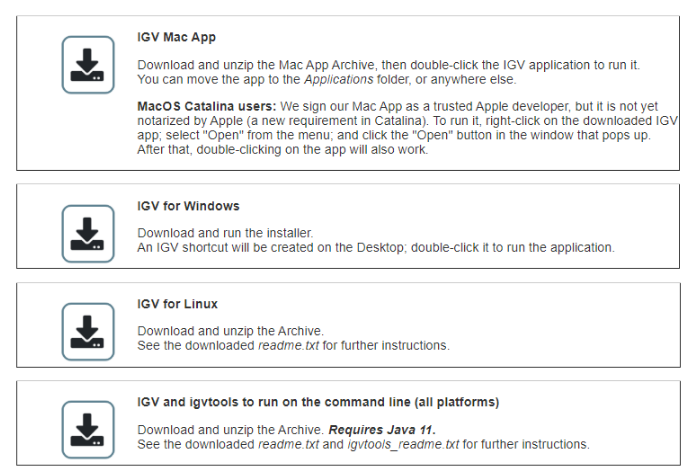Download IGV for Linux via its icon
This screenshot has height=474, width=693.
(x=88, y=331)
